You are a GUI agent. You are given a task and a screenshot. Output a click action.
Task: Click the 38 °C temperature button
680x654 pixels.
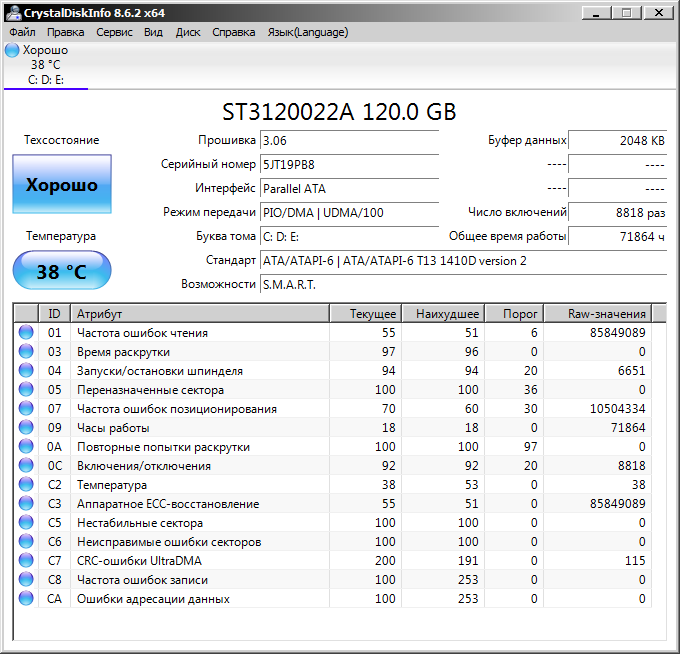pos(62,271)
